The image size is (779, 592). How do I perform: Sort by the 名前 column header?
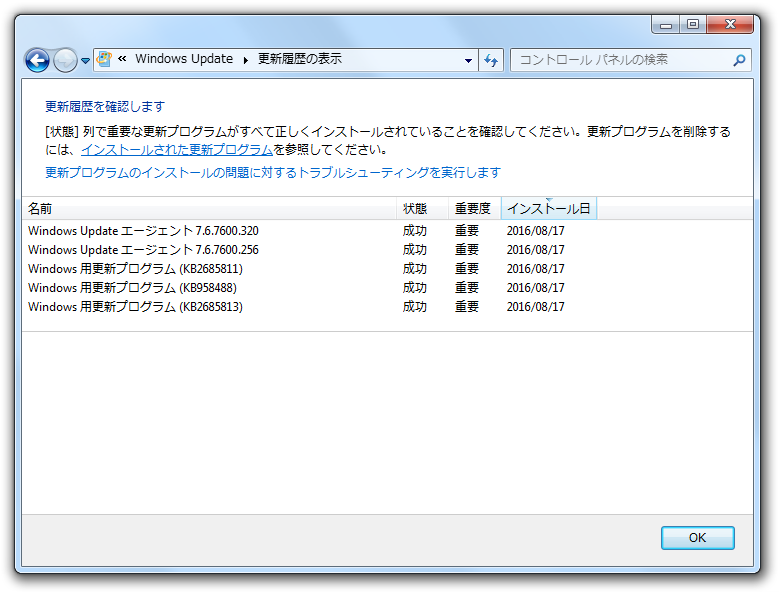[208, 209]
